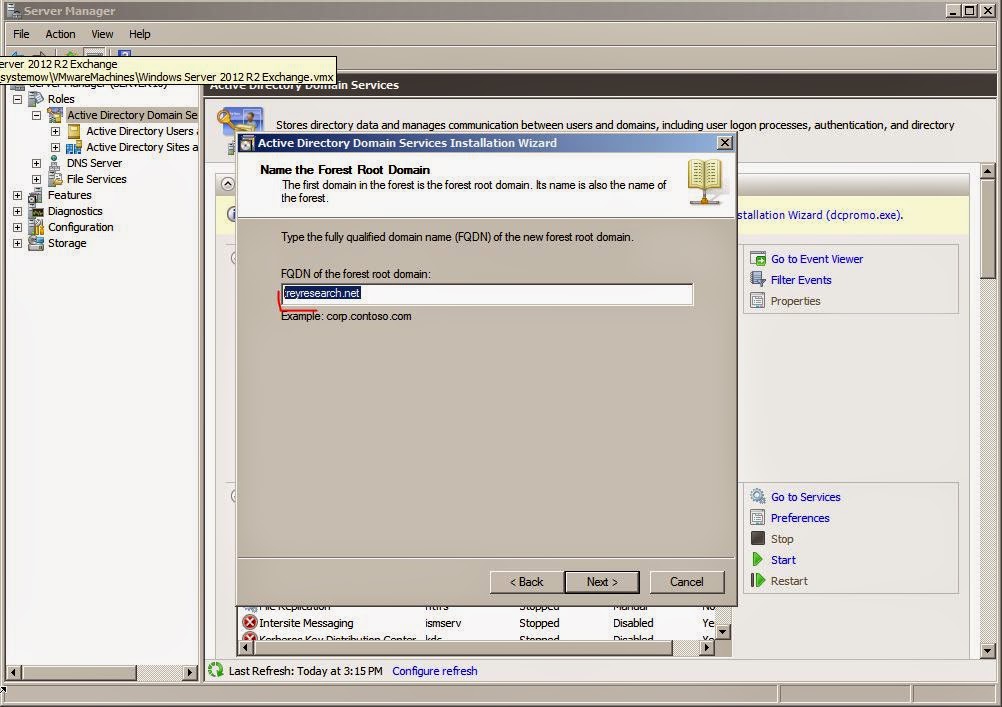Image resolution: width=1002 pixels, height=707 pixels.
Task: Click the Intersite Messaging error icon
Action: [249, 622]
